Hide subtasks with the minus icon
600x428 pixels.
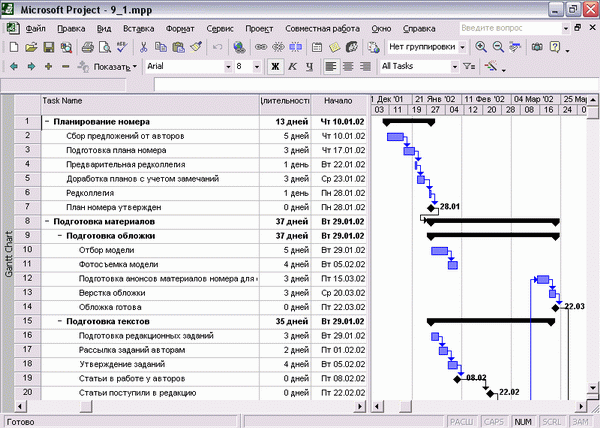coord(66,67)
